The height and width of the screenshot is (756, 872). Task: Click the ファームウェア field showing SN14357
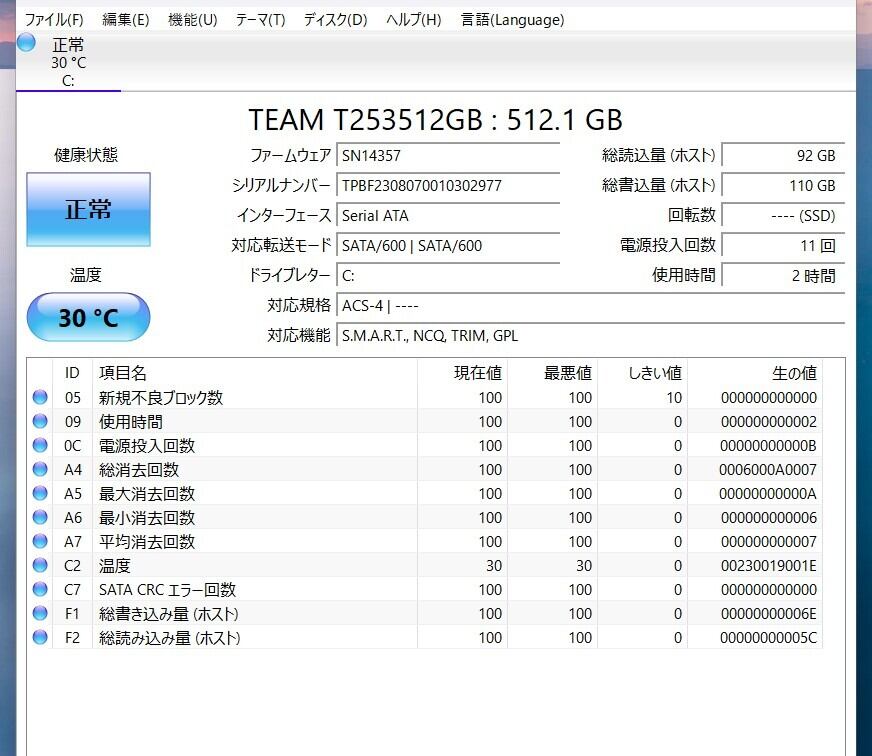448,156
